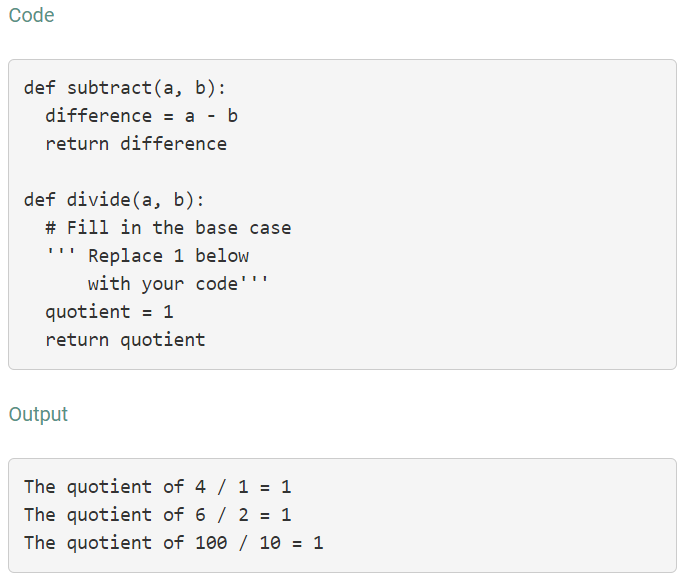Click the Output section heading
686x579 pixels.
click(x=38, y=414)
